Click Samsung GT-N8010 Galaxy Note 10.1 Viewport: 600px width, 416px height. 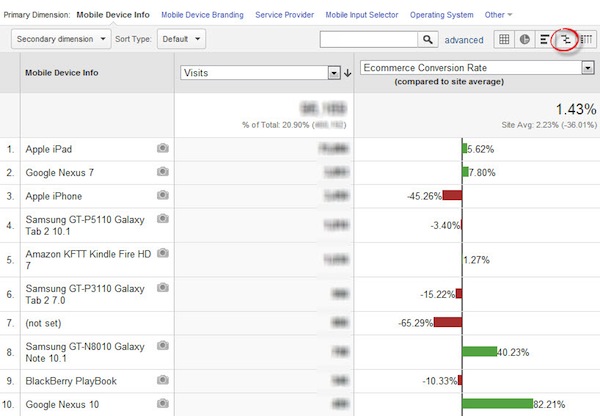click(x=85, y=352)
